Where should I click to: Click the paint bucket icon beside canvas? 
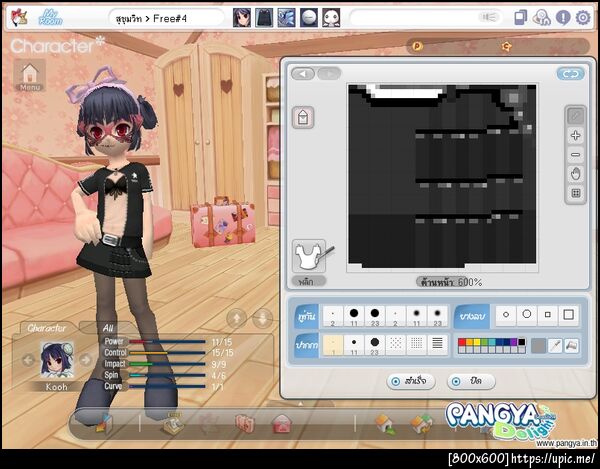(303, 117)
